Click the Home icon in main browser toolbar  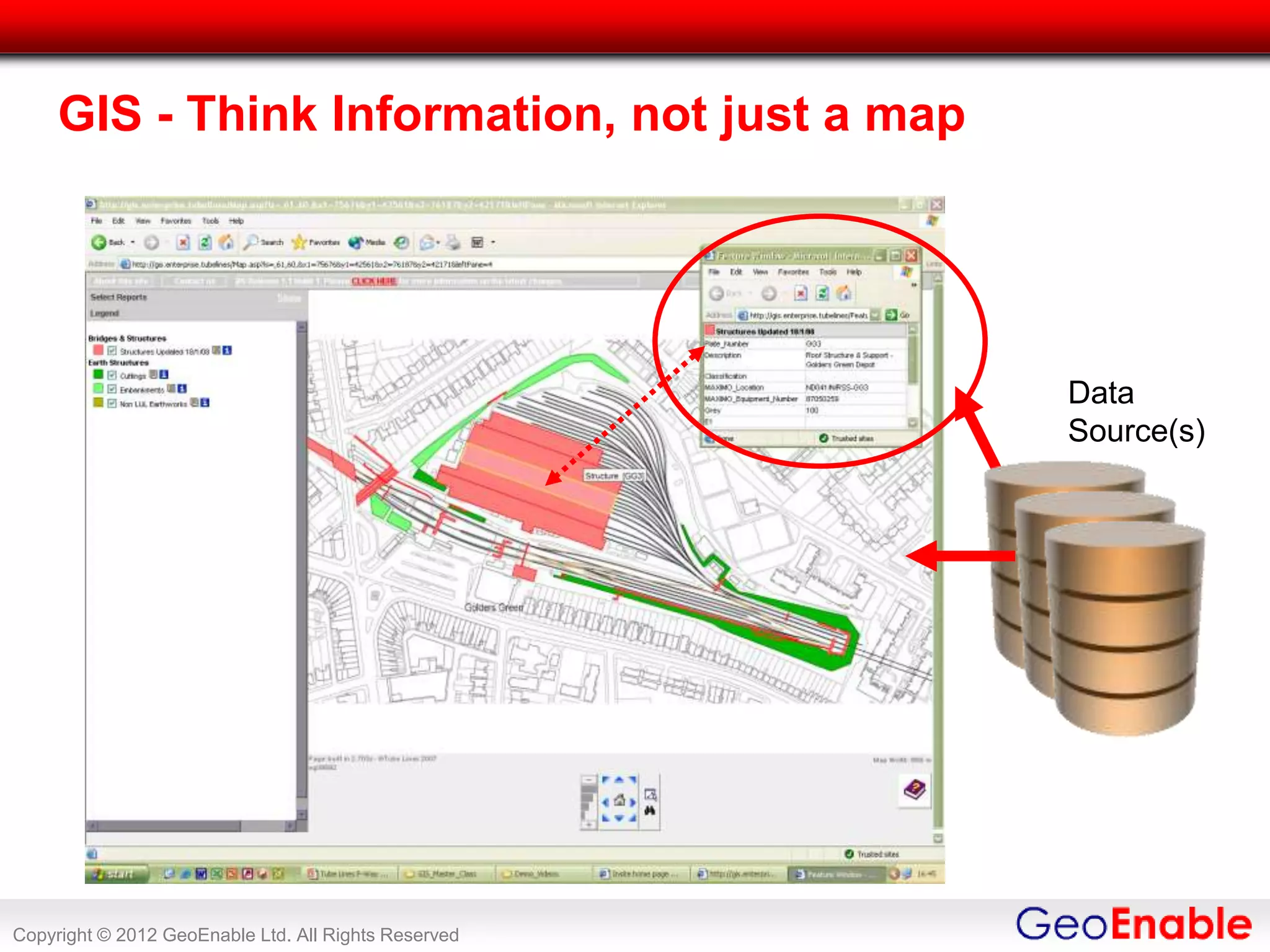226,242
